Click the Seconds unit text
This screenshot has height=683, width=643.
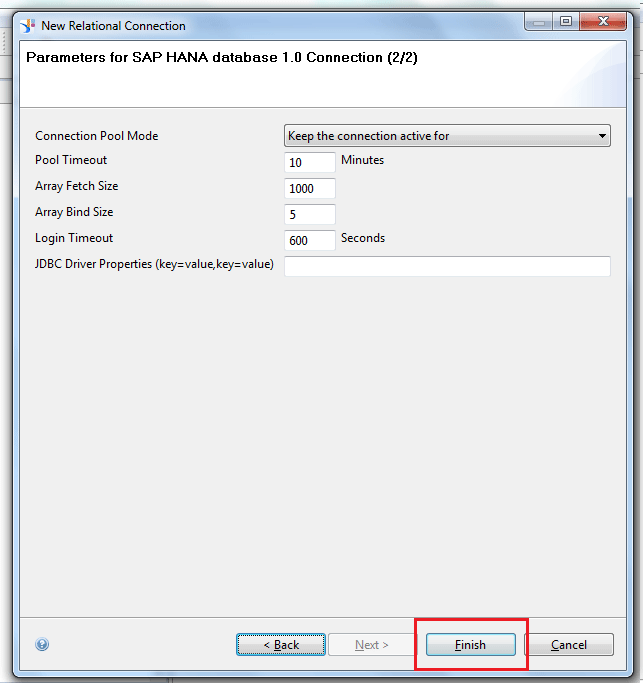click(x=363, y=238)
